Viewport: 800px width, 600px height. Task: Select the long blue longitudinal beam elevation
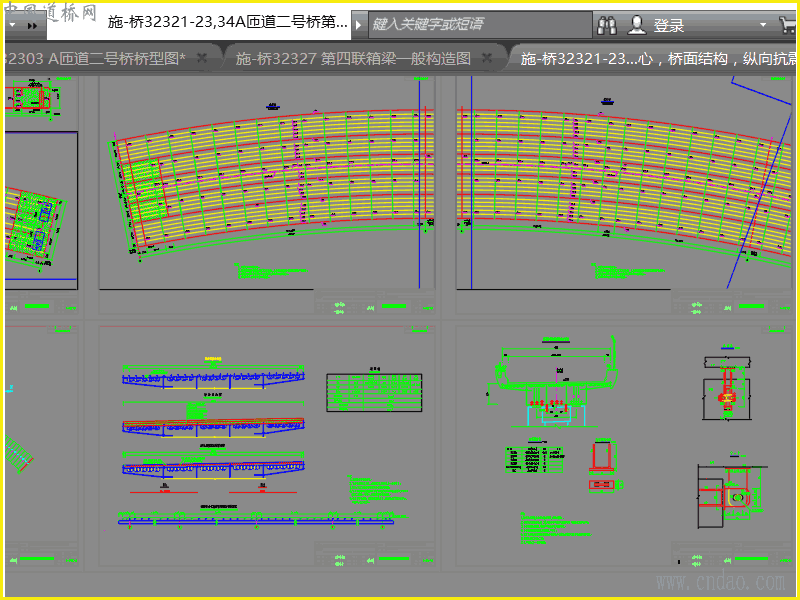(256, 520)
